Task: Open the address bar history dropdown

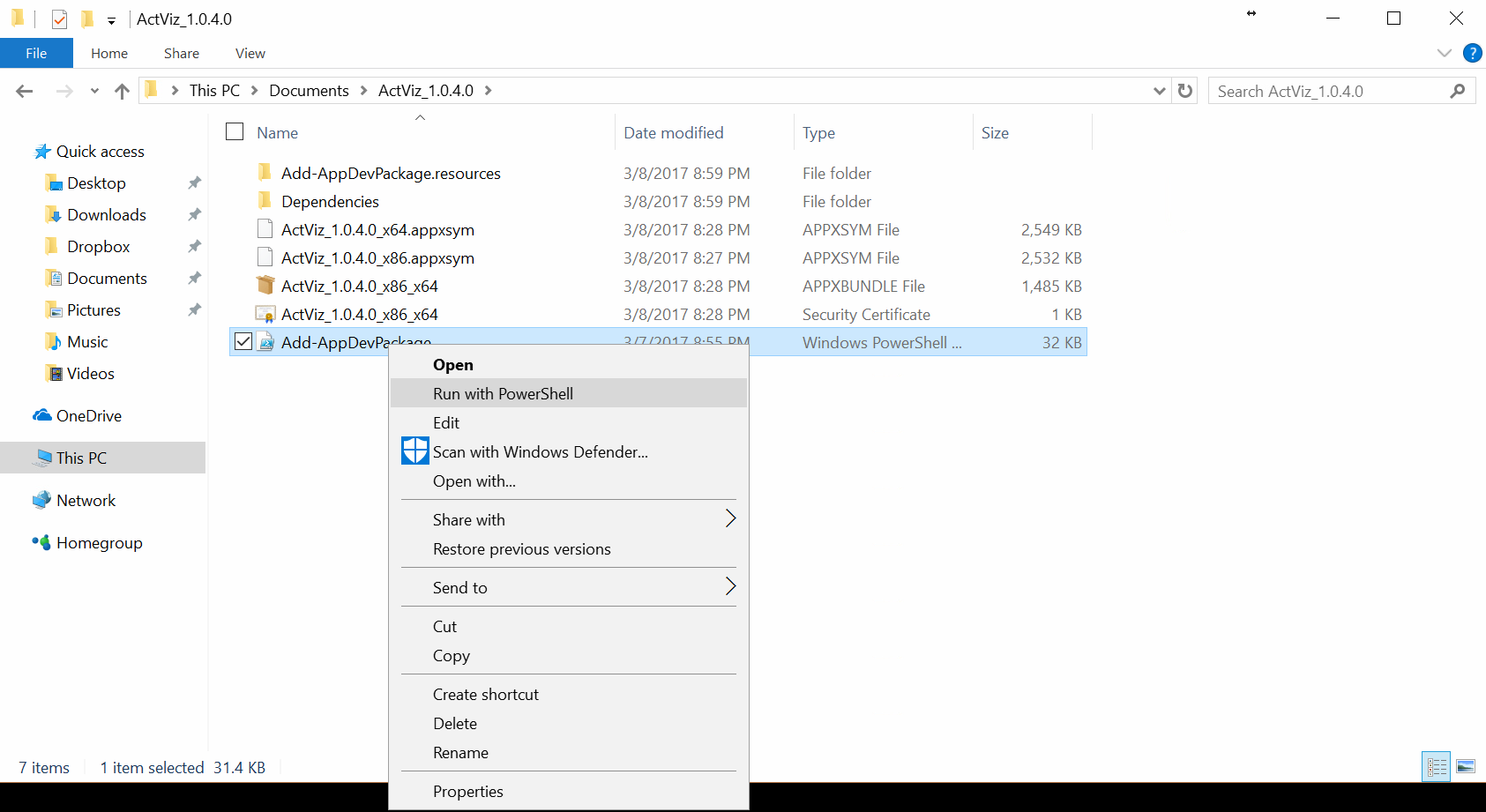Action: pos(1160,91)
